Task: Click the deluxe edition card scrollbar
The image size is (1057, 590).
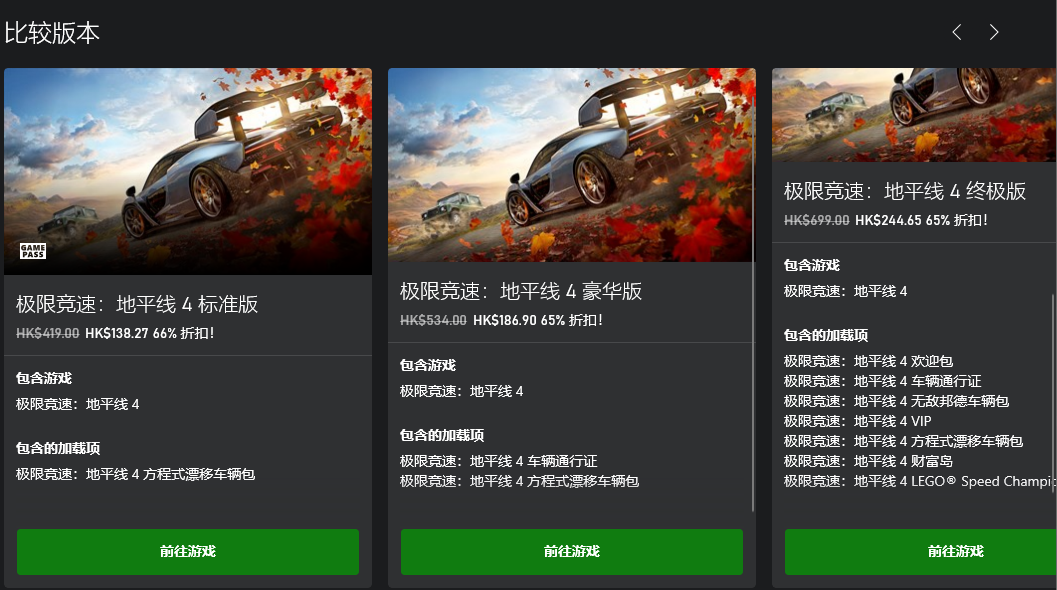Action: tap(753, 303)
